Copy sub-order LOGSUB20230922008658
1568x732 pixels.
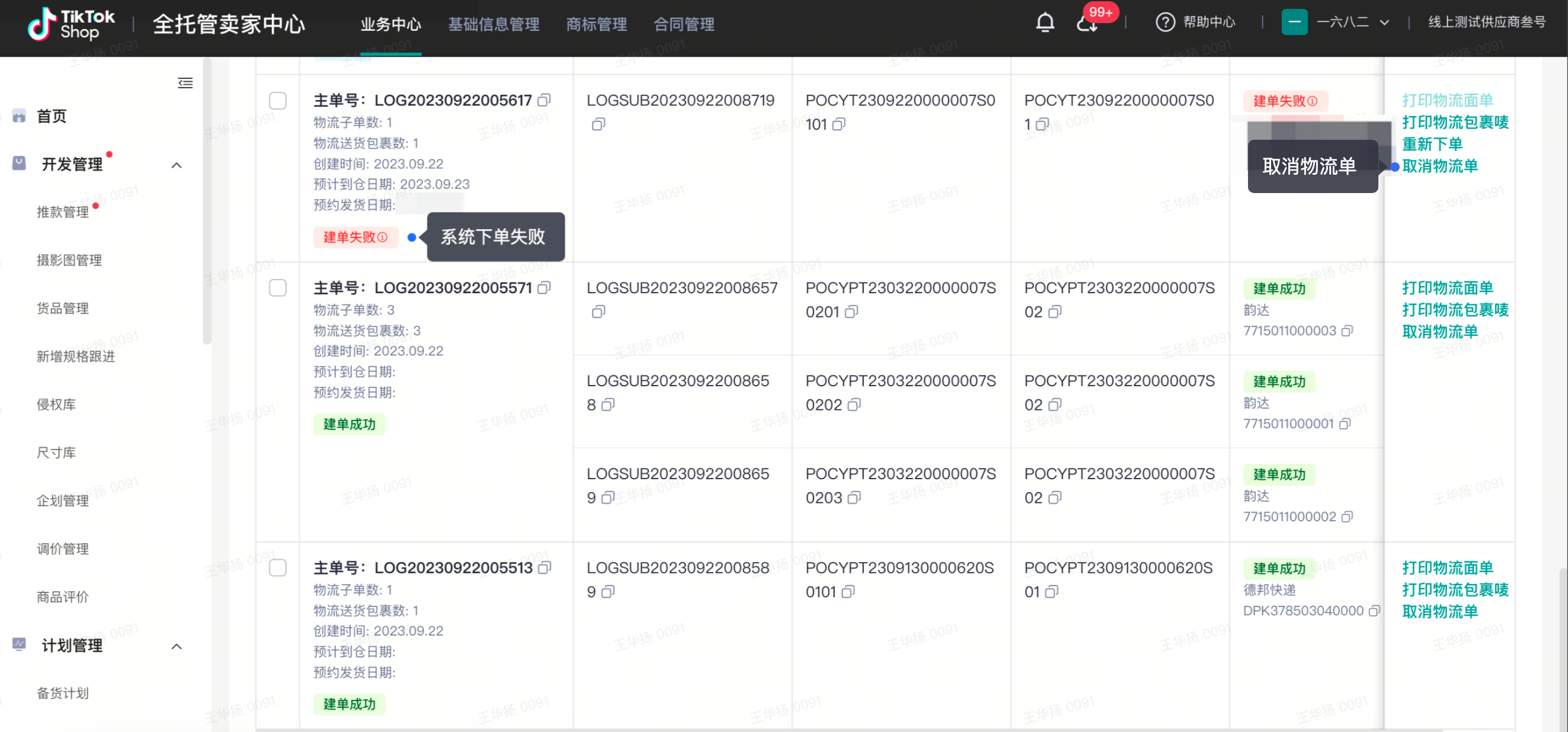tap(608, 404)
